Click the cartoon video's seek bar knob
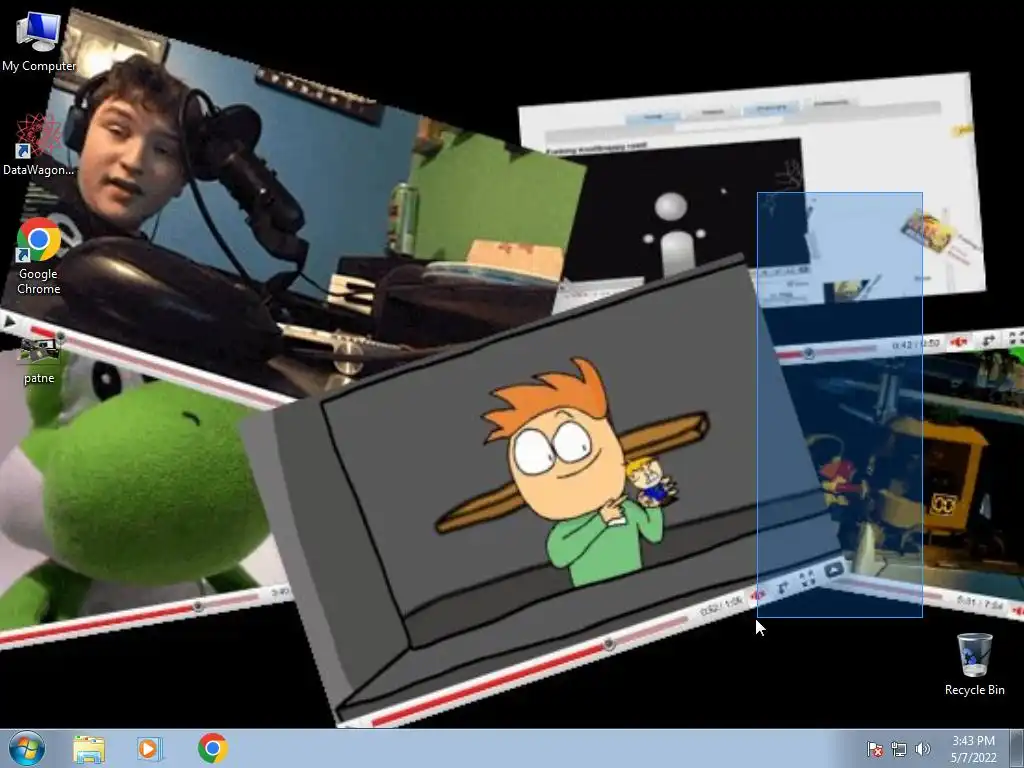The width and height of the screenshot is (1024, 768). point(609,645)
